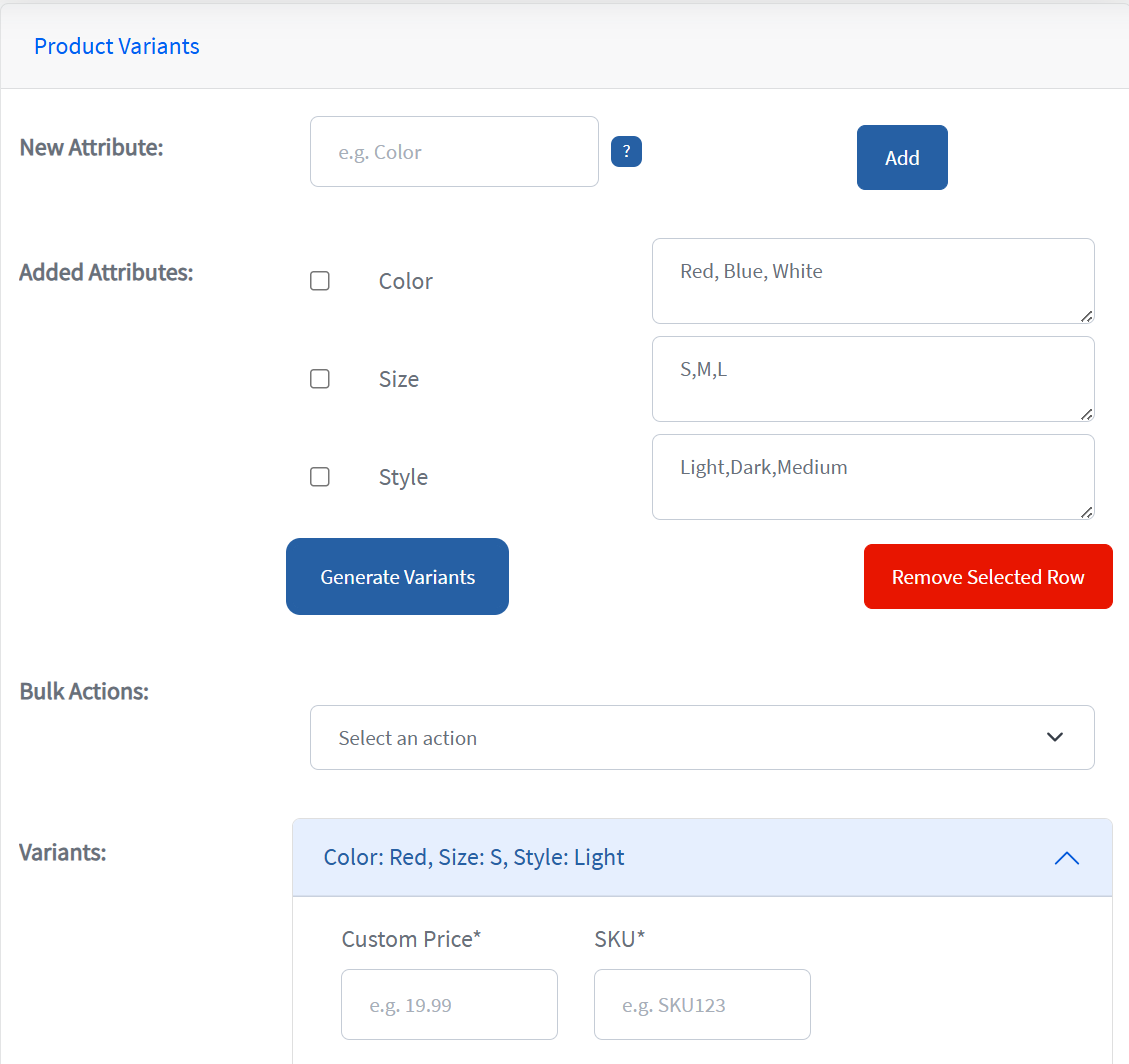
Task: Click the 'Custom Price*' label
Action: click(x=411, y=939)
